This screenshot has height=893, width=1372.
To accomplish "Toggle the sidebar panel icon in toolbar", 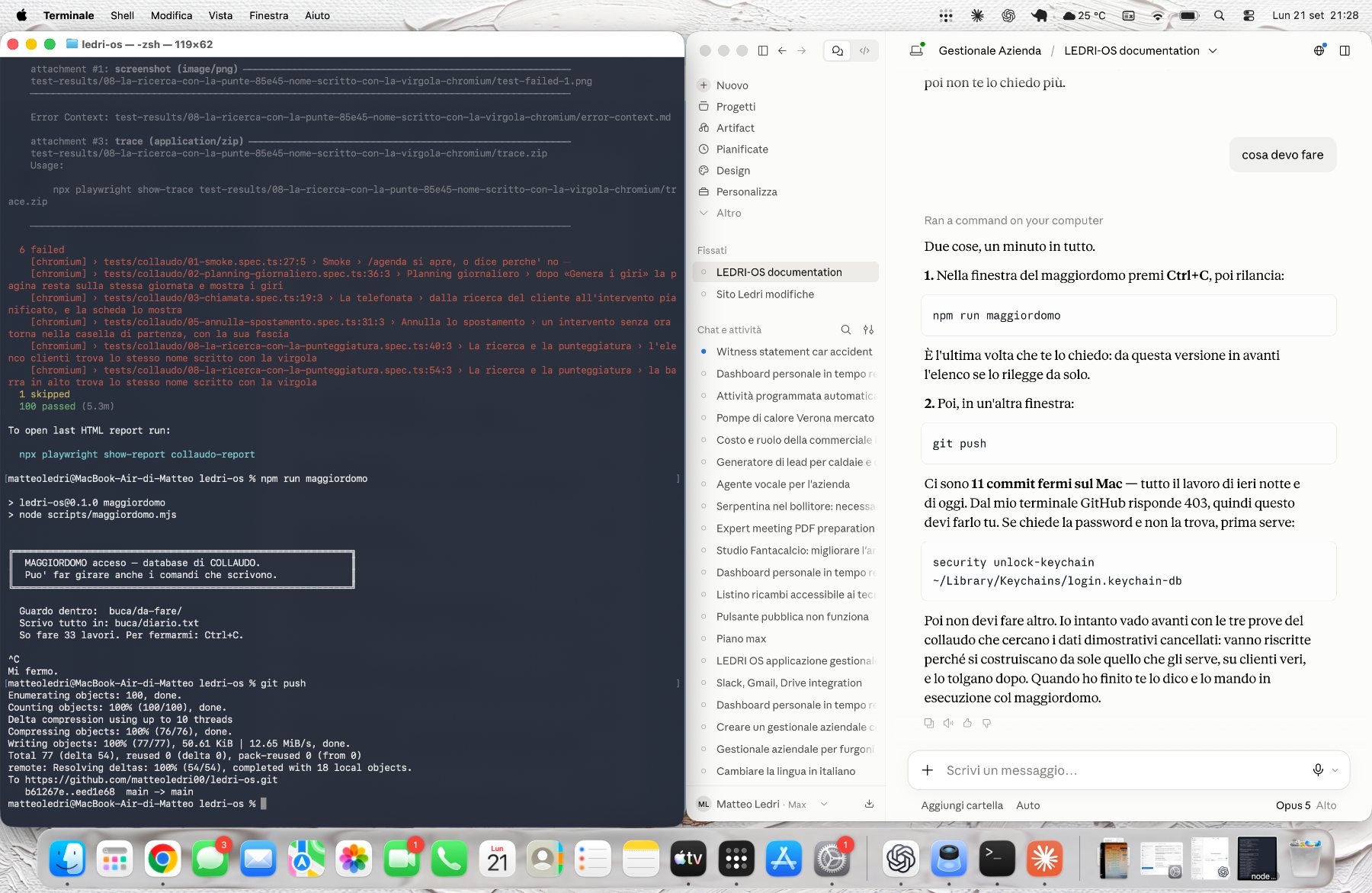I will pos(763,50).
